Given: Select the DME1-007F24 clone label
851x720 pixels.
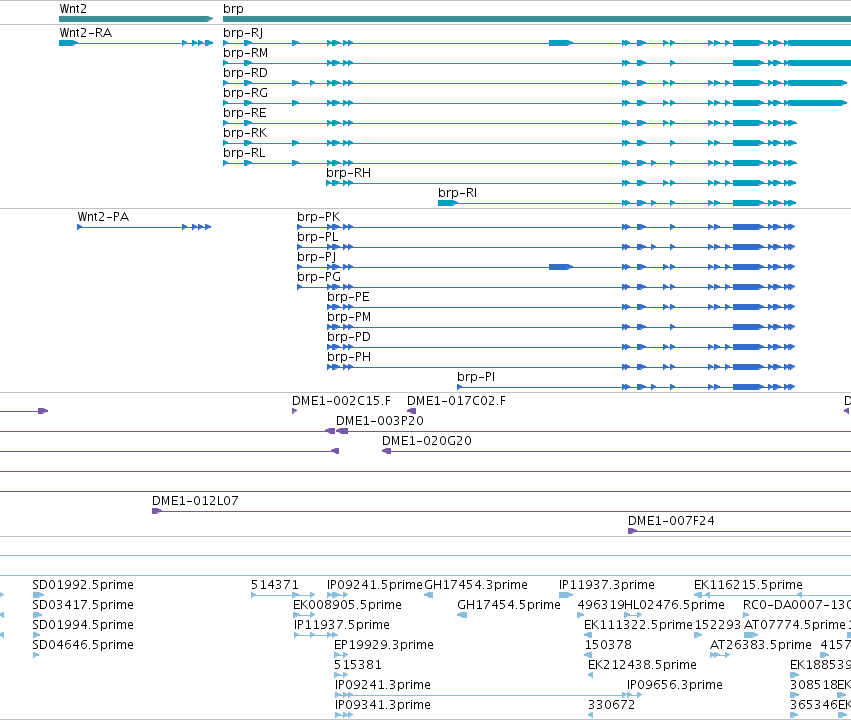Looking at the screenshot, I should click(671, 521).
